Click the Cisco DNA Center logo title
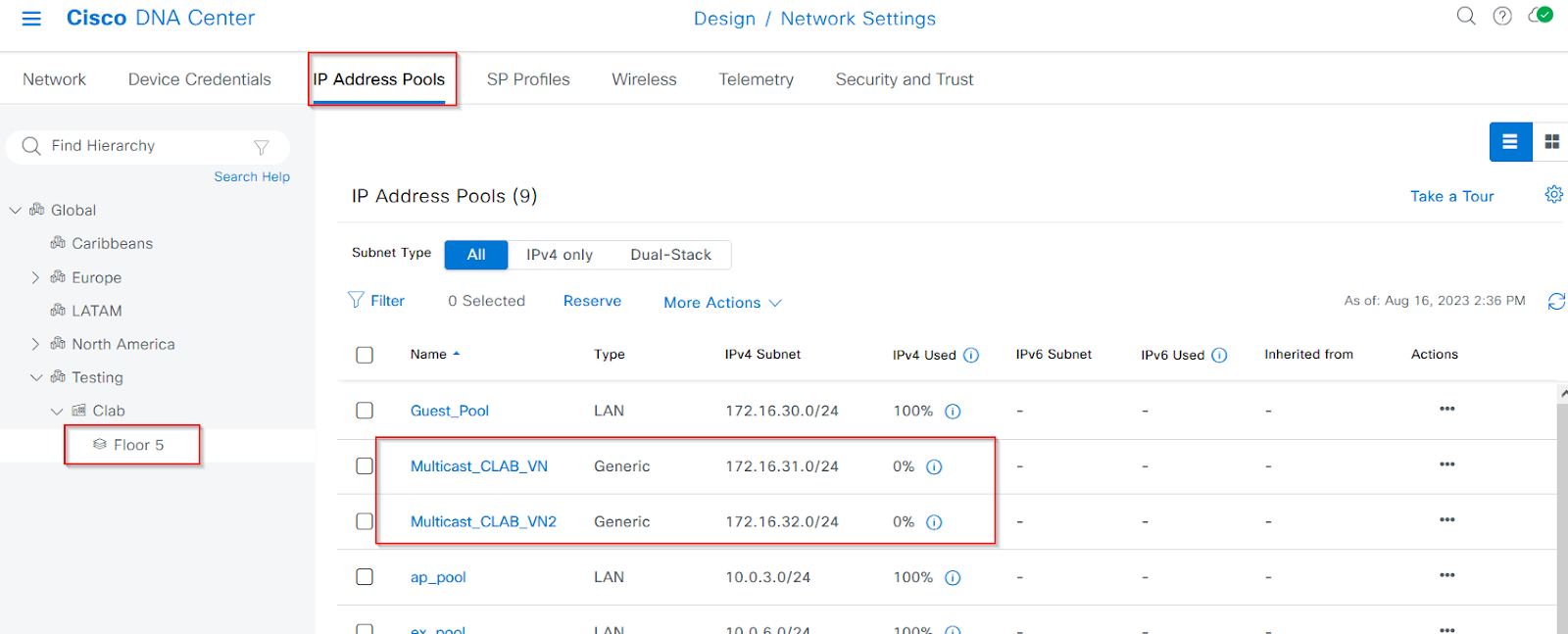Screen dimensions: 1568x634 pos(161,18)
